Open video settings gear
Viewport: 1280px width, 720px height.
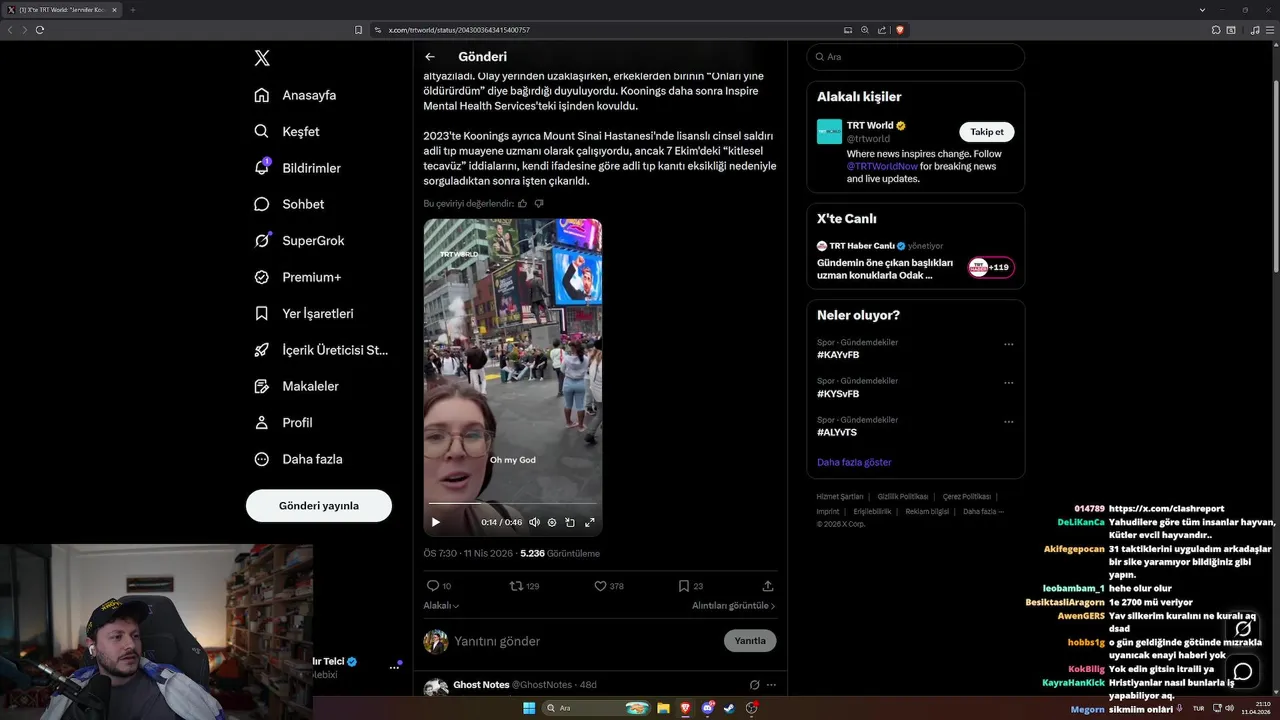coord(552,522)
